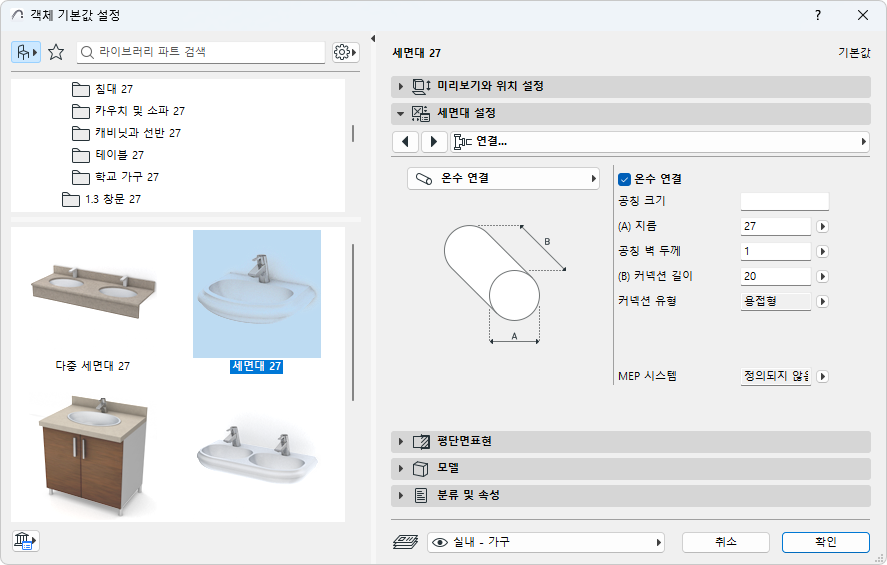Click the library part search field
The image size is (887, 565).
[x=201, y=53]
